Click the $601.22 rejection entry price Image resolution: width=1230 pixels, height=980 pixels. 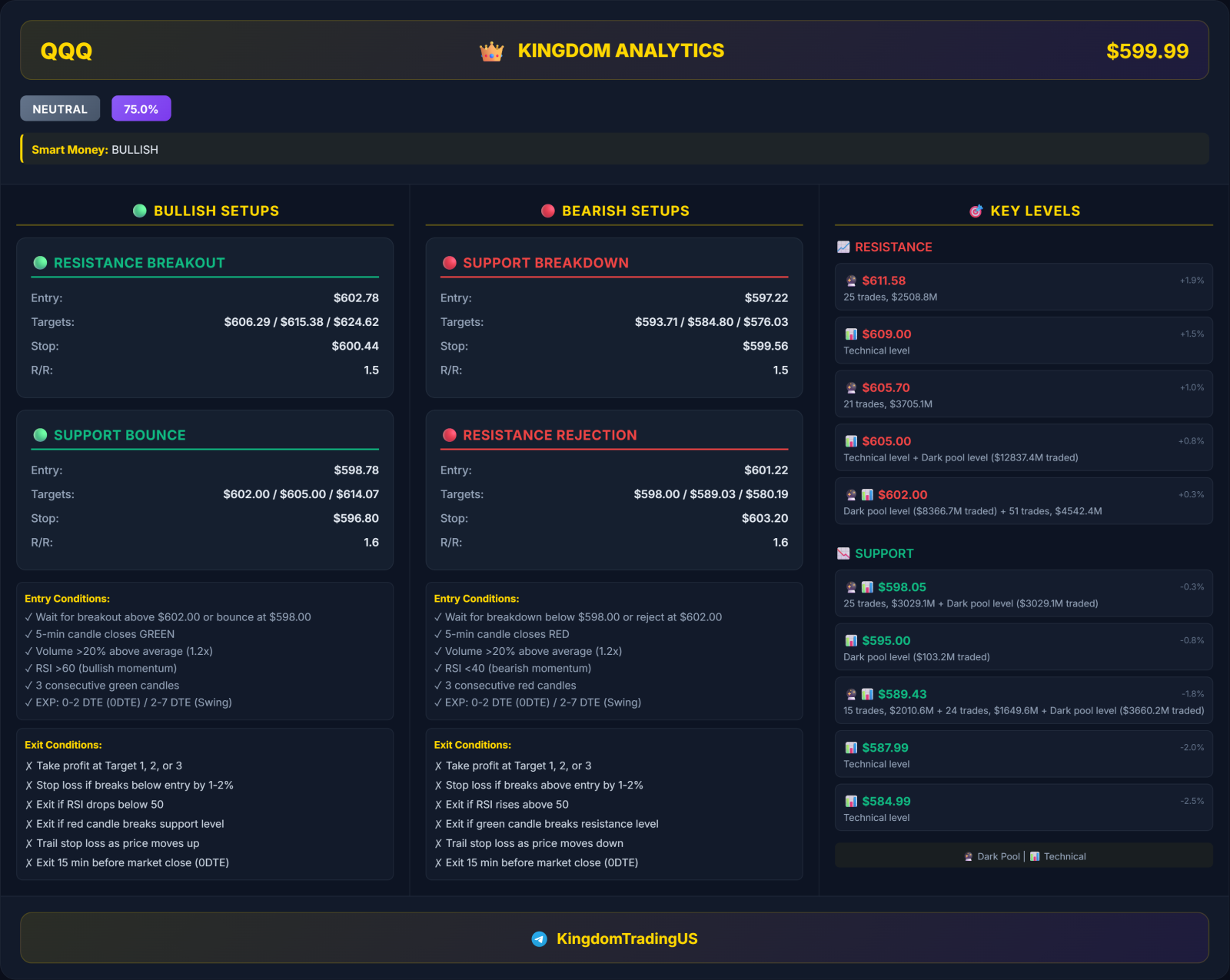click(x=766, y=470)
